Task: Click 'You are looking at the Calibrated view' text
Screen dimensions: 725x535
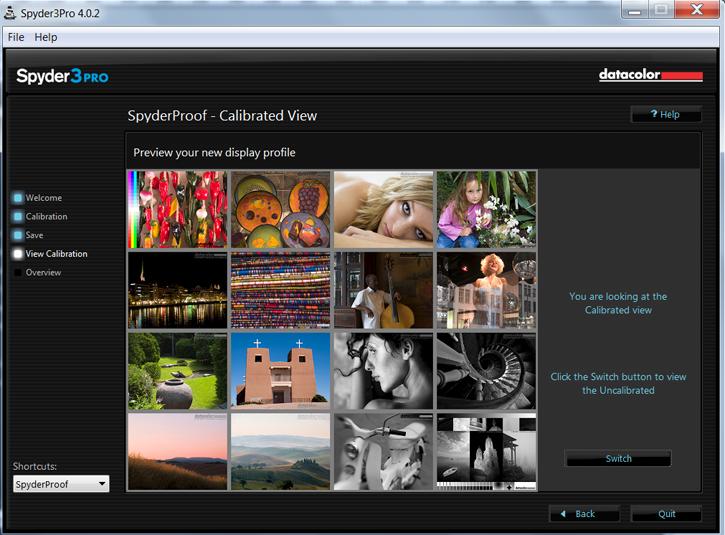Action: [x=618, y=303]
